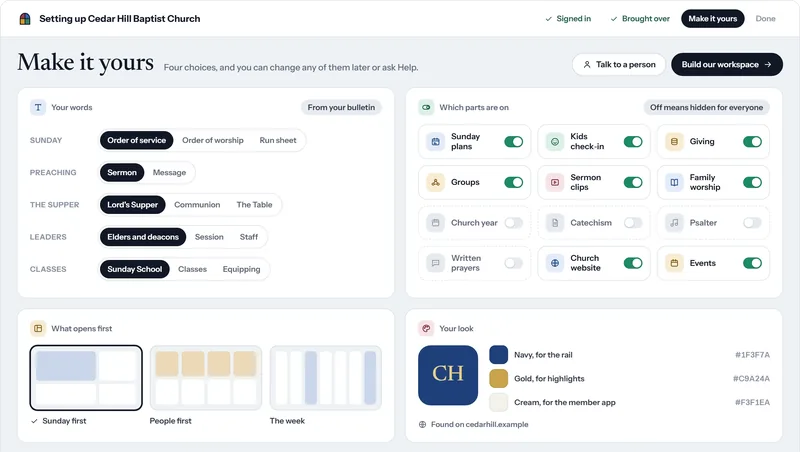Click the Catechism document icon
The image size is (800, 452).
[555, 223]
